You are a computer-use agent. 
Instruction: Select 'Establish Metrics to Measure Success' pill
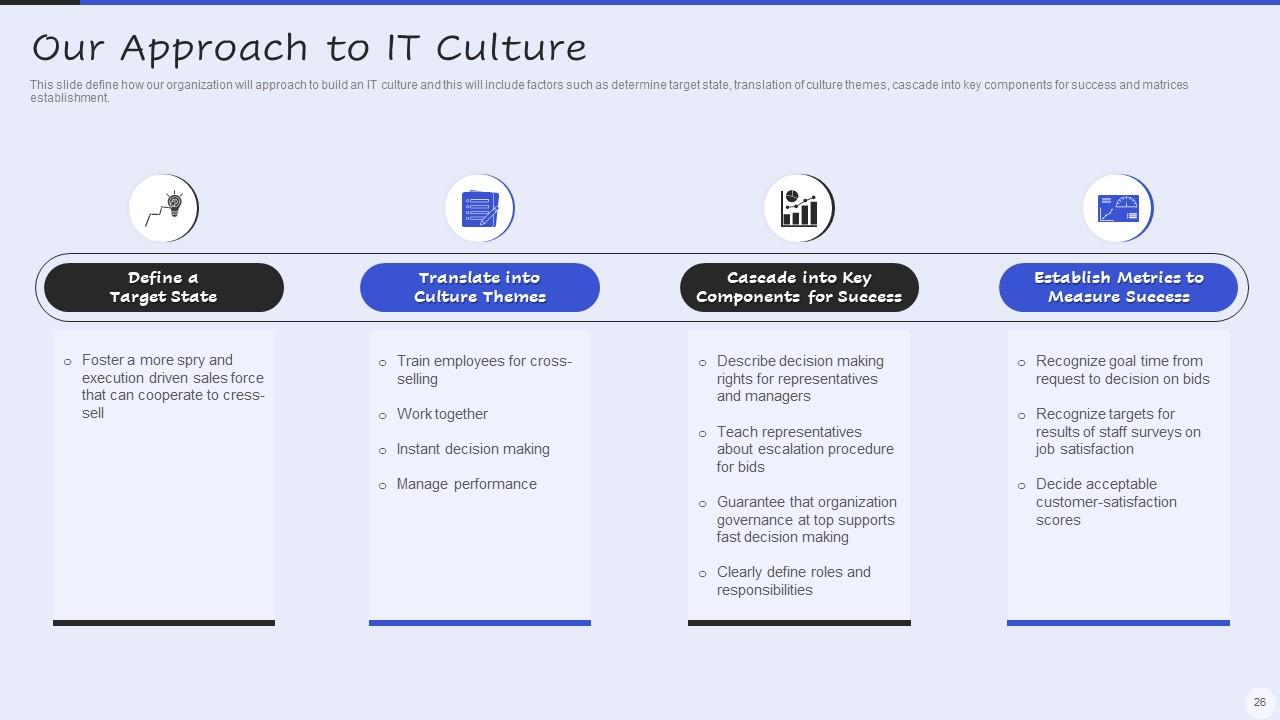(x=1118, y=287)
